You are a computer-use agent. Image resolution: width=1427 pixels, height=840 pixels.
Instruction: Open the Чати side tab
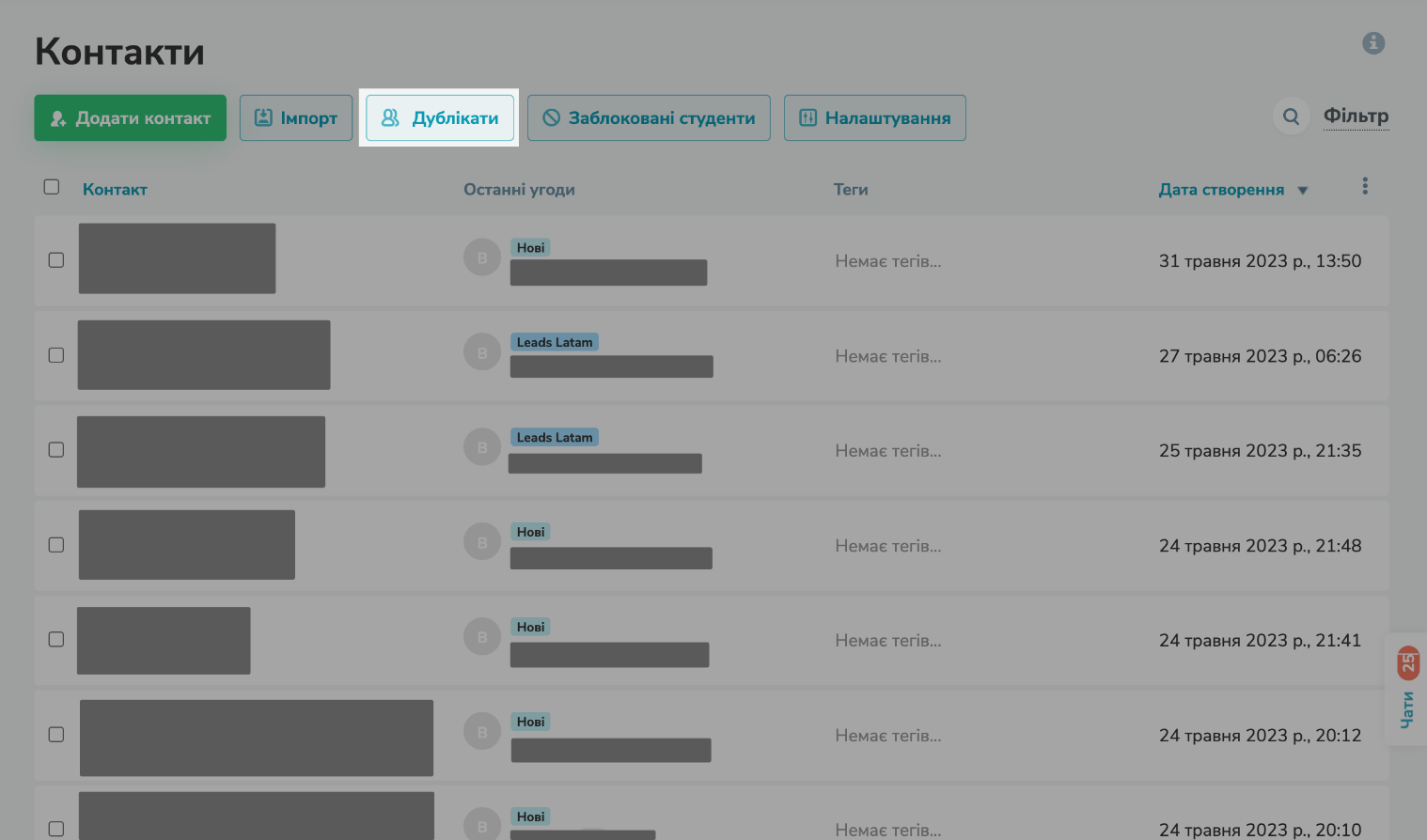point(1406,691)
